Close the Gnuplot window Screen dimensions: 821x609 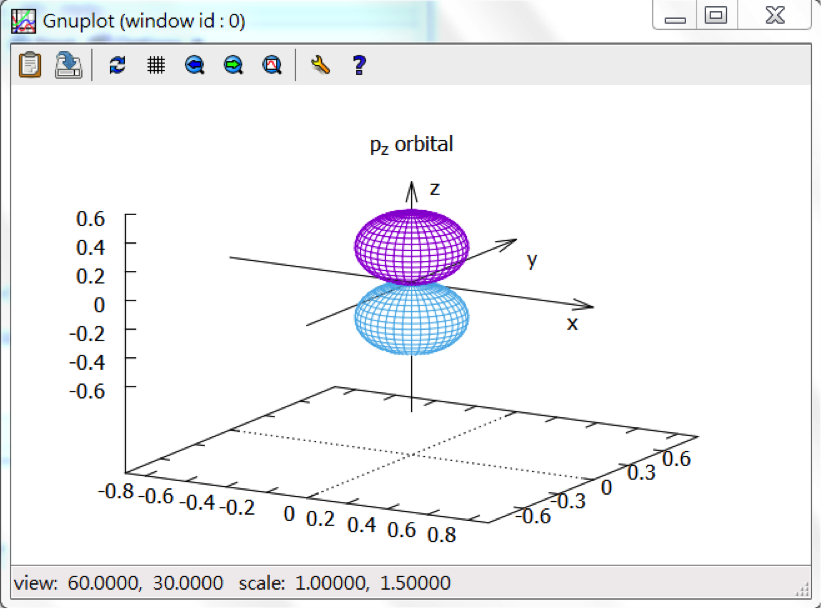point(774,16)
